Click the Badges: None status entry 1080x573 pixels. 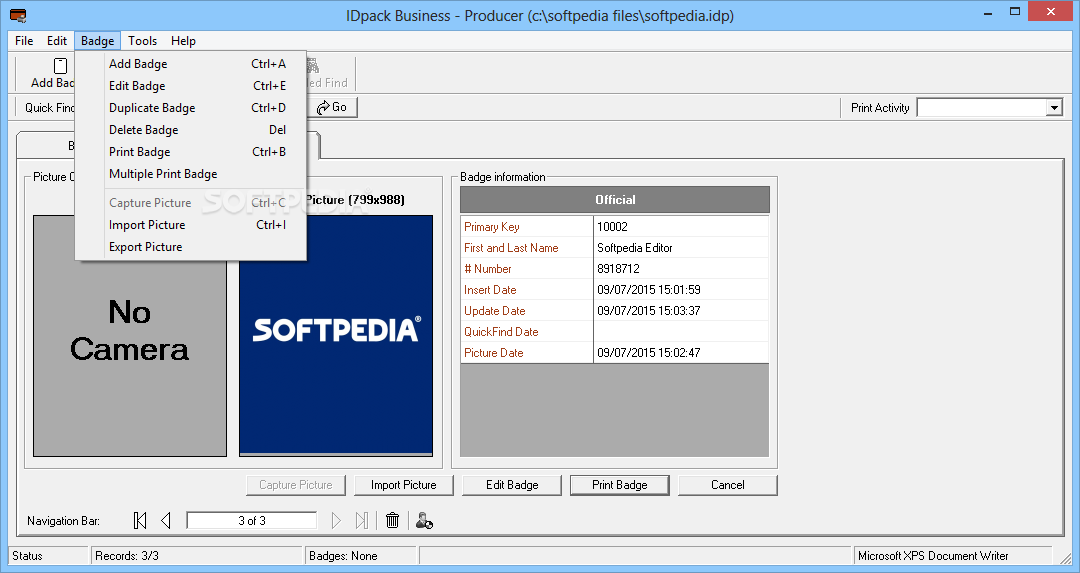(x=361, y=556)
